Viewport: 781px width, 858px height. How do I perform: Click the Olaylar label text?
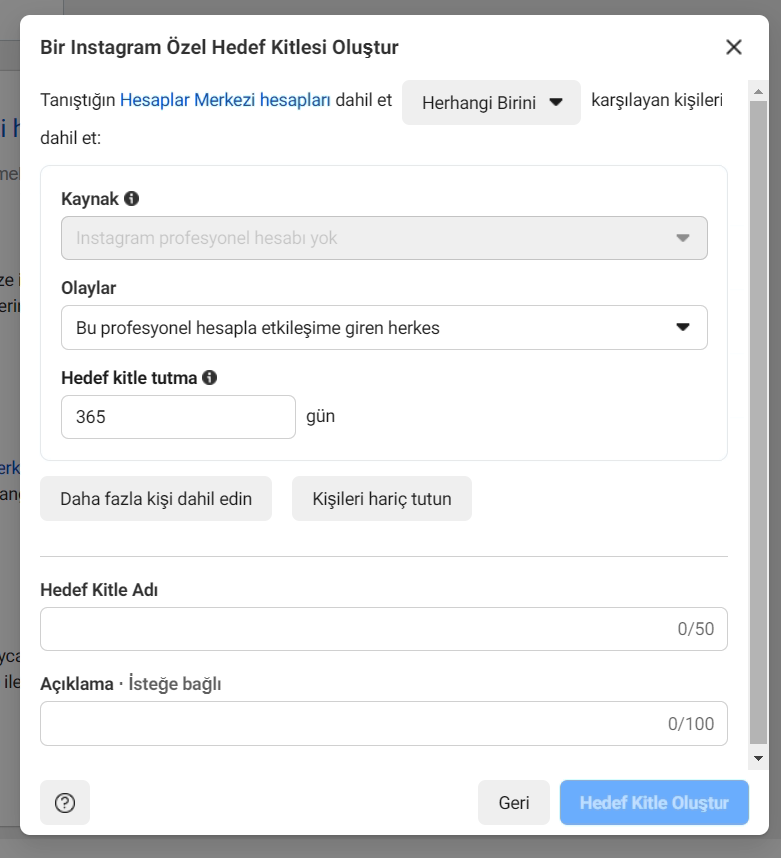[x=89, y=288]
